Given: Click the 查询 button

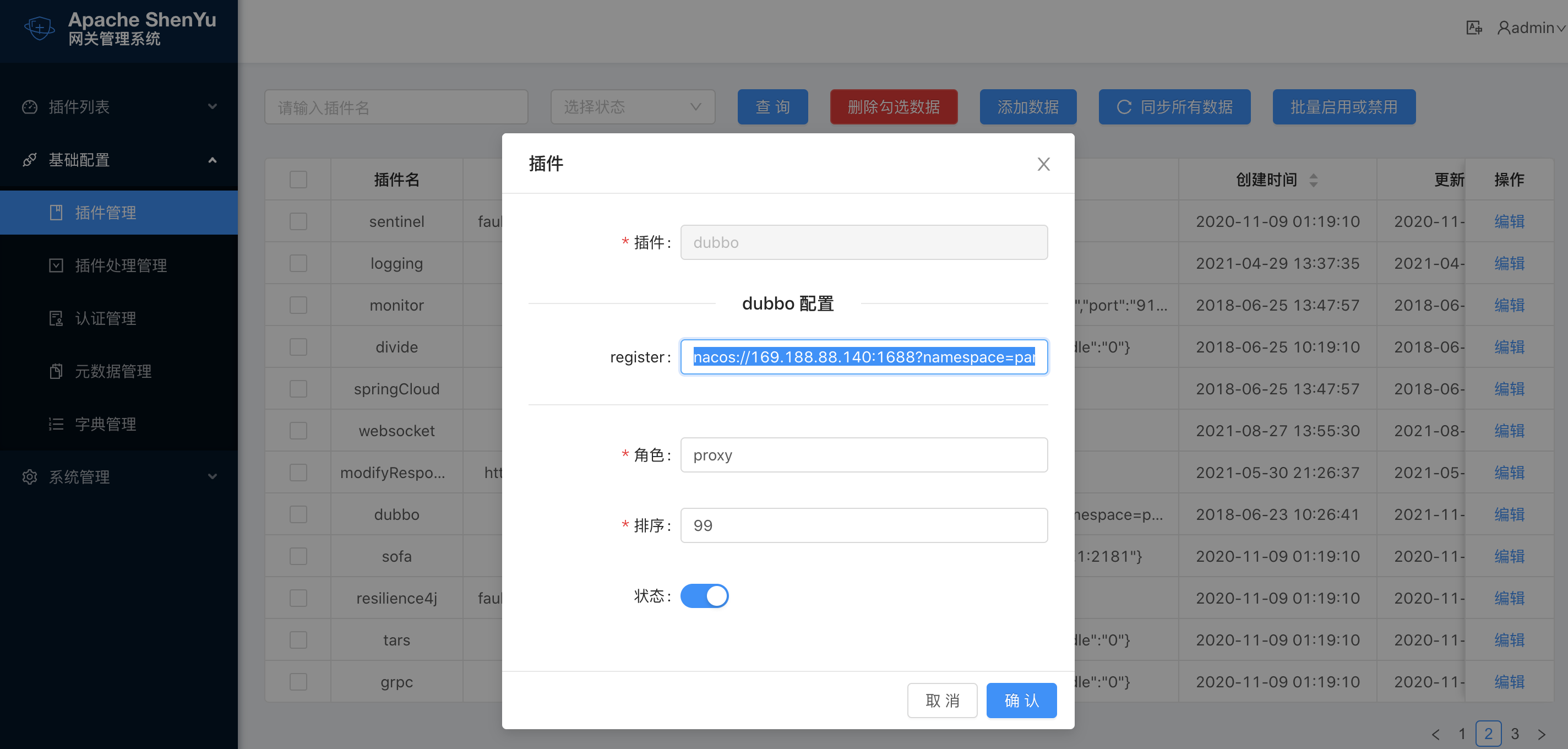Looking at the screenshot, I should [x=772, y=107].
